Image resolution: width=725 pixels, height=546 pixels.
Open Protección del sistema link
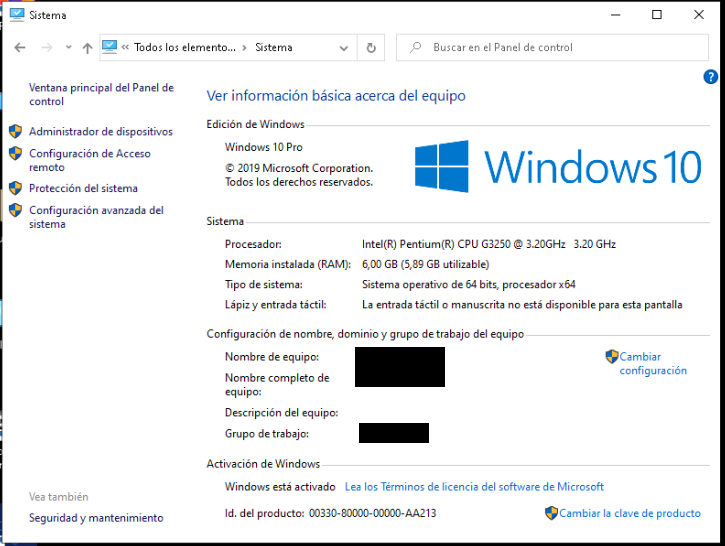(83, 188)
